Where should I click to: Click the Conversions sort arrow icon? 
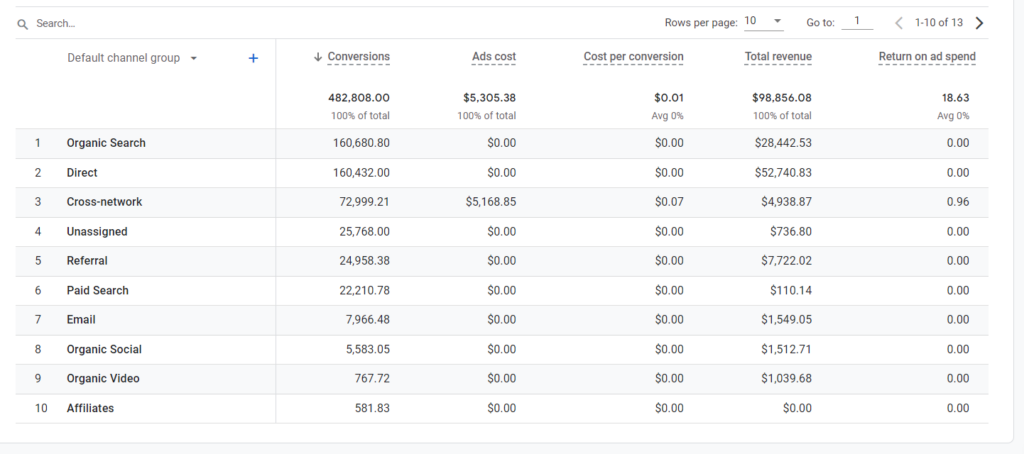click(x=318, y=57)
